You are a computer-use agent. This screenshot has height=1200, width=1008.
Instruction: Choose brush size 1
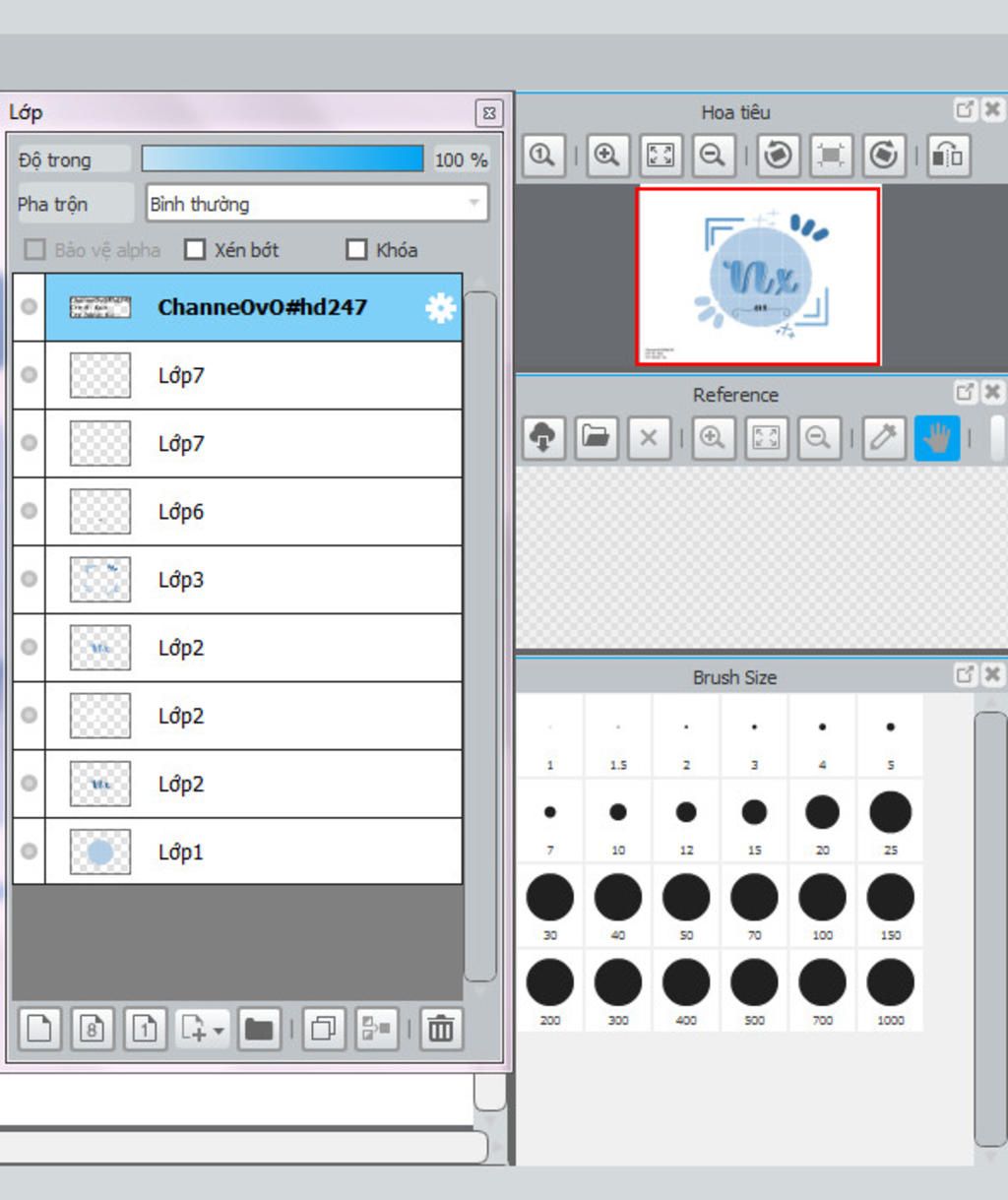(x=550, y=736)
